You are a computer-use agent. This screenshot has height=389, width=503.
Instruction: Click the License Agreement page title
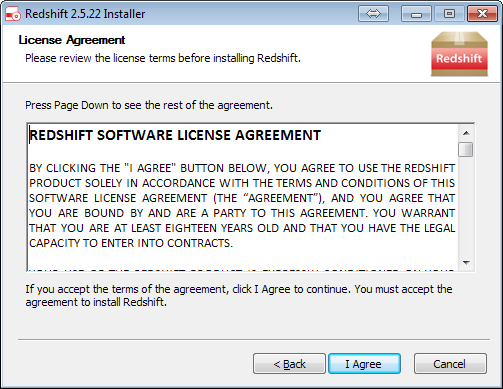click(x=72, y=40)
